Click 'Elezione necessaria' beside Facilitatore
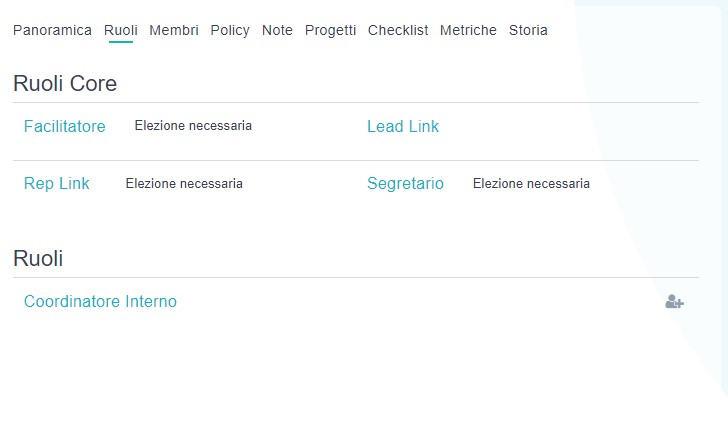Viewport: 728px width, 443px height. pos(193,126)
